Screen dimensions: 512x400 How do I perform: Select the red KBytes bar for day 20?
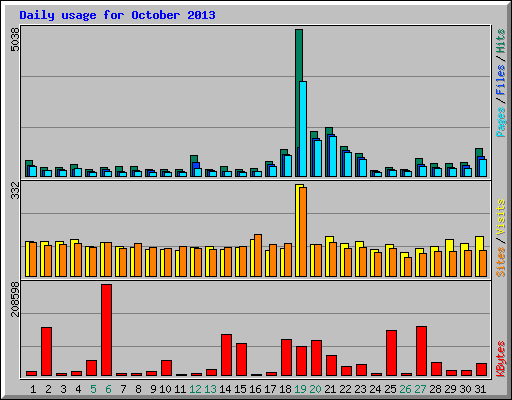click(x=317, y=358)
